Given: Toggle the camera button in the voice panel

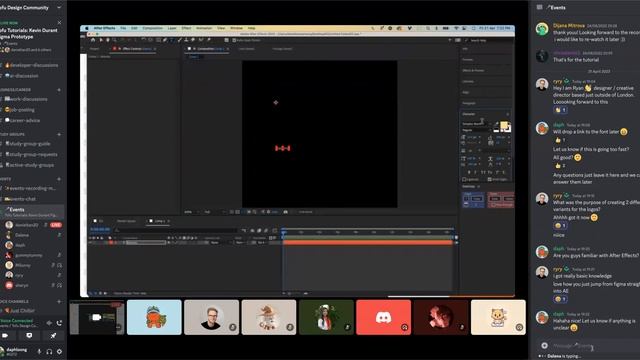Looking at the screenshot, I should pyautogui.click(x=5, y=336).
